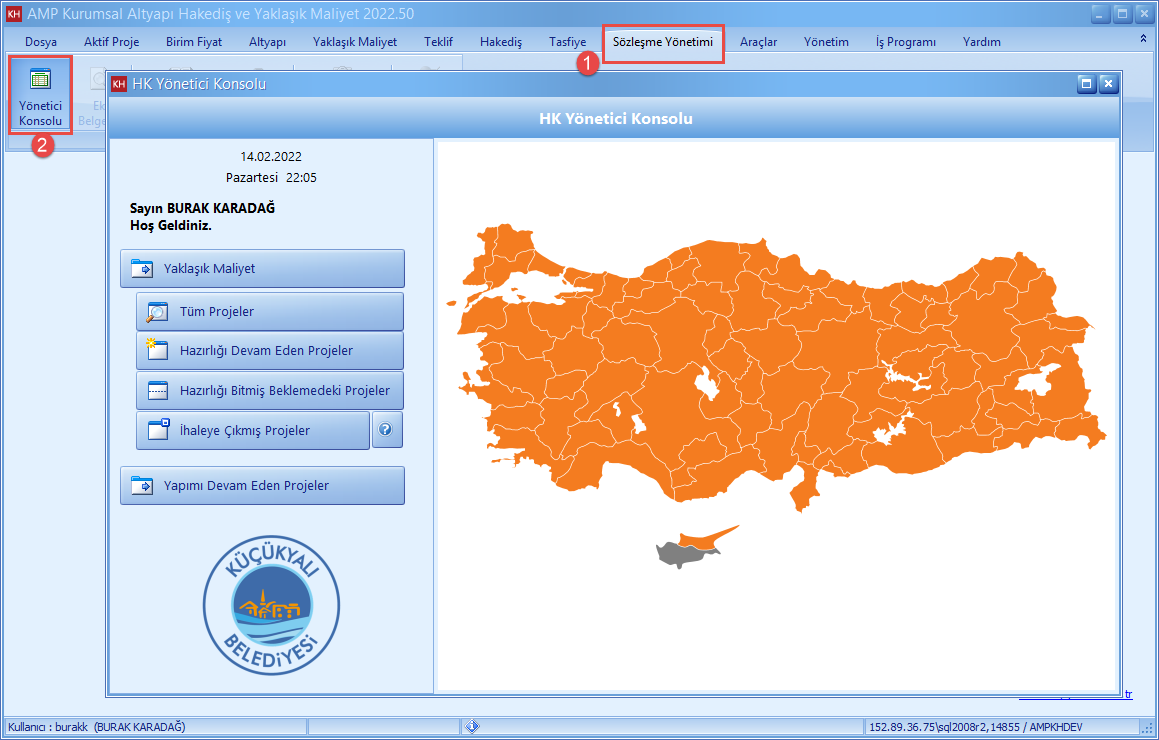The image size is (1159, 740).
Task: Switch to the Hakediş tab
Action: tap(501, 42)
